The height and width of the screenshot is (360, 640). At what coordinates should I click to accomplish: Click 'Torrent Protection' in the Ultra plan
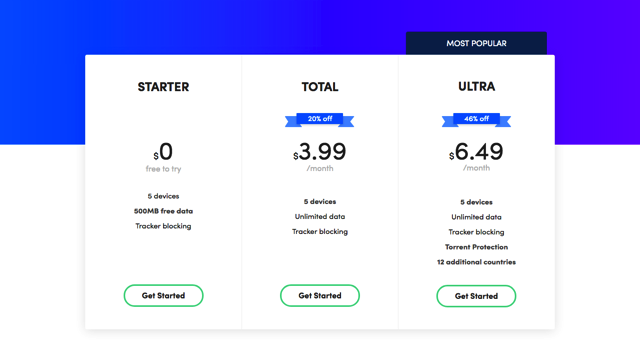coord(476,247)
